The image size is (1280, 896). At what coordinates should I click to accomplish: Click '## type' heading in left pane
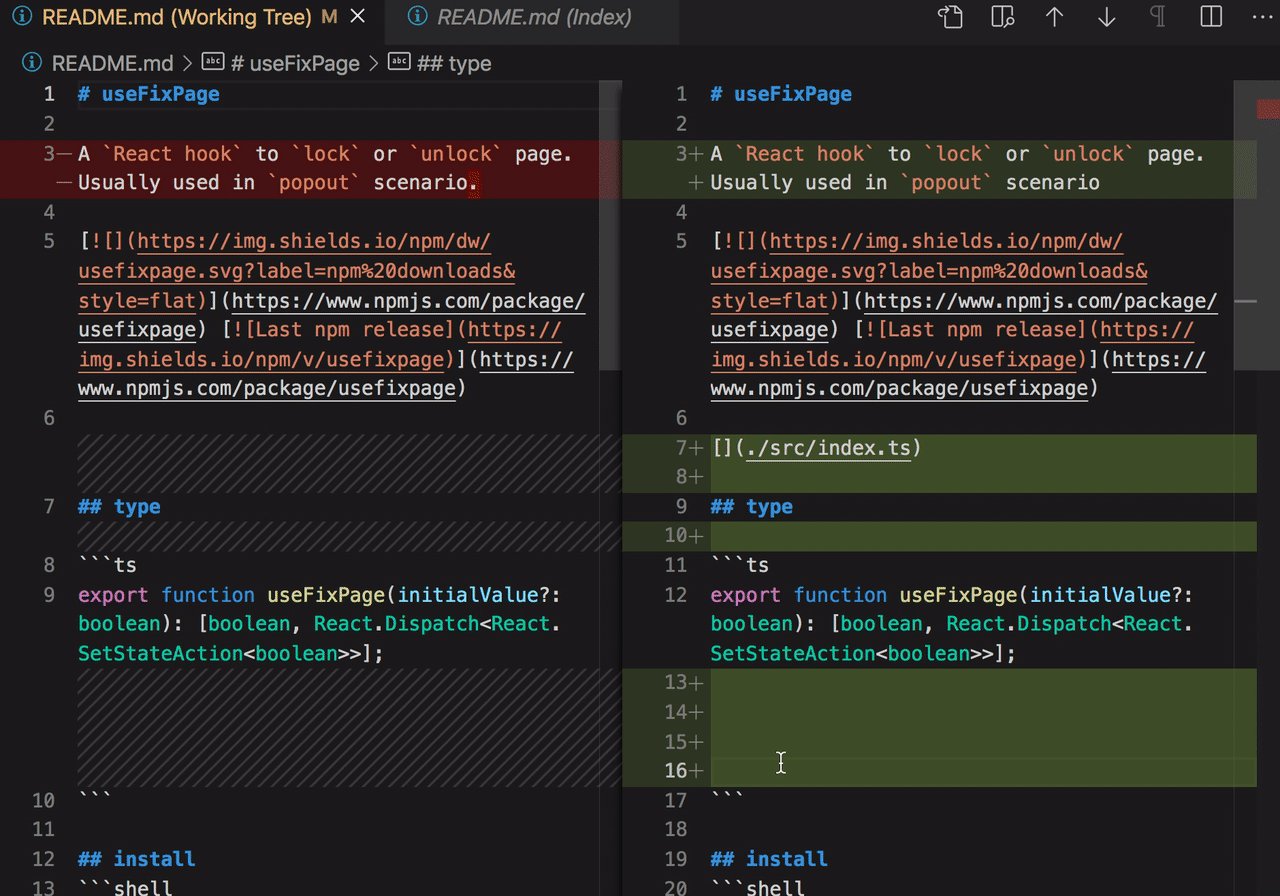click(119, 507)
